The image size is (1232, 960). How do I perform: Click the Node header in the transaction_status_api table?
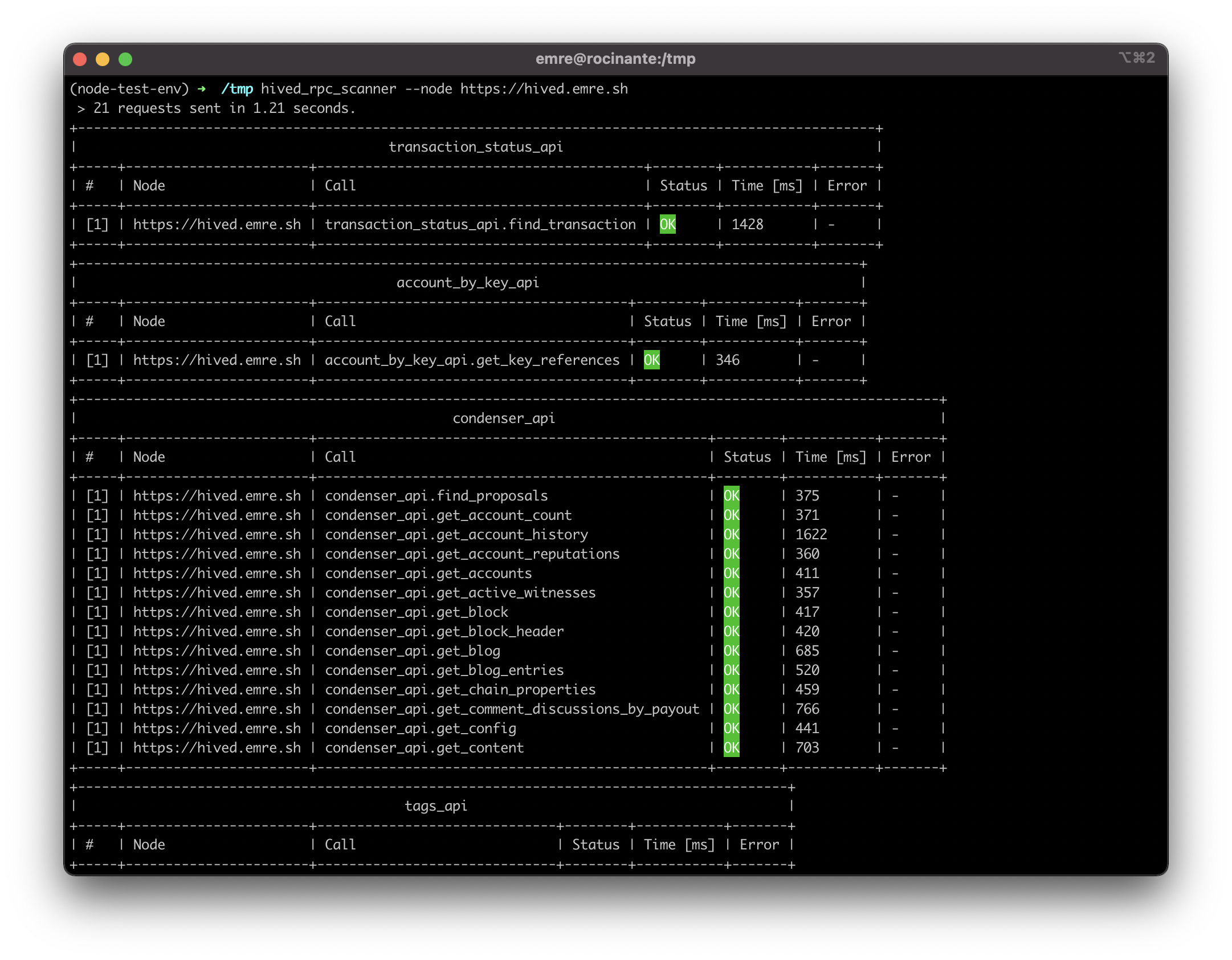(x=149, y=186)
